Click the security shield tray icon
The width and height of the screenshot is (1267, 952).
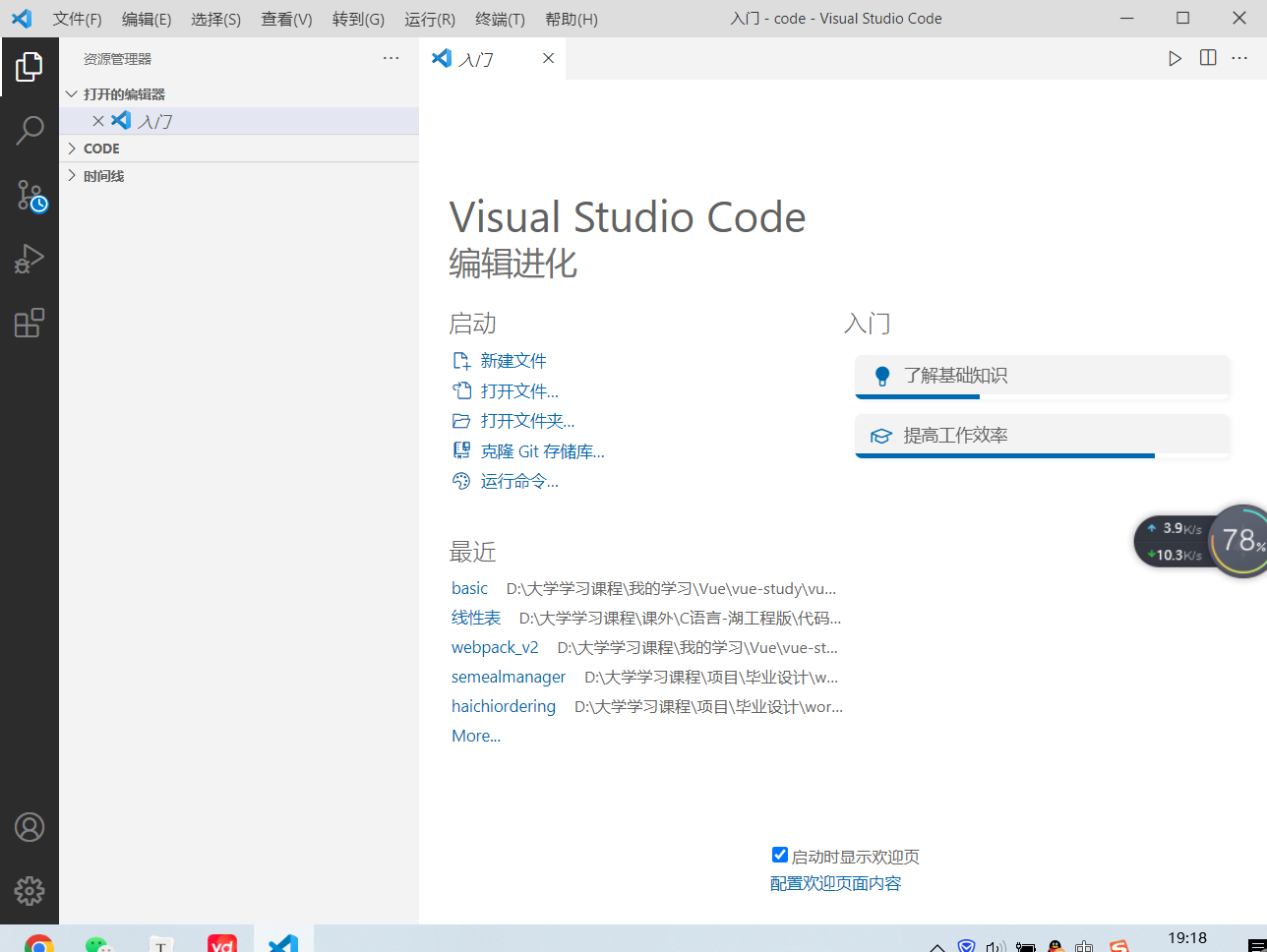(x=966, y=947)
